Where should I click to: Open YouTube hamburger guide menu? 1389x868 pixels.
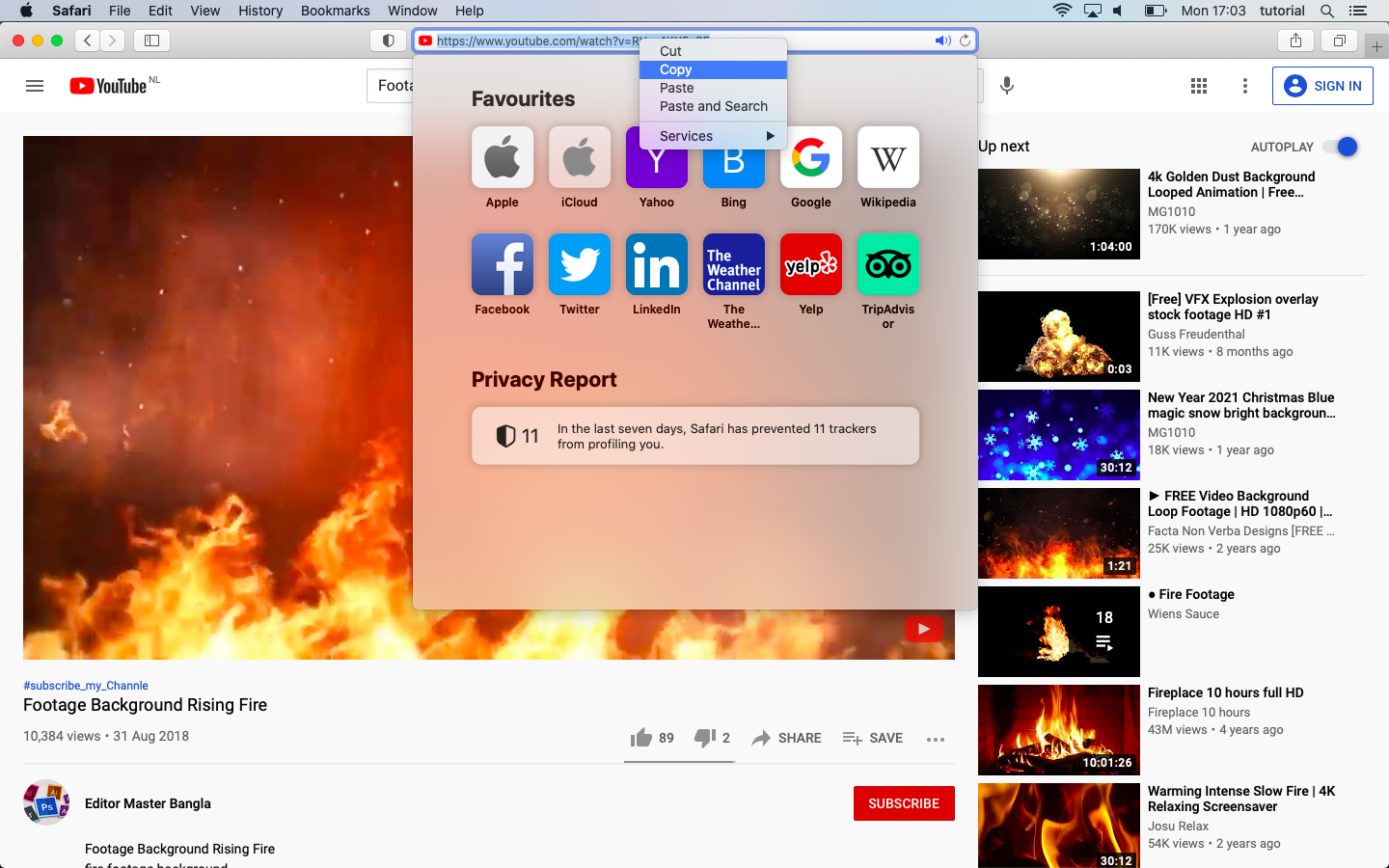[35, 86]
